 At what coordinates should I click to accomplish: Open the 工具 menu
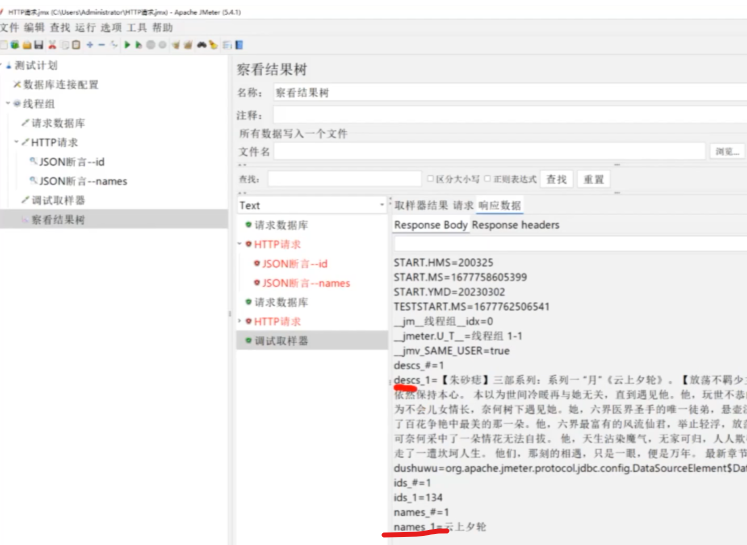(x=137, y=28)
